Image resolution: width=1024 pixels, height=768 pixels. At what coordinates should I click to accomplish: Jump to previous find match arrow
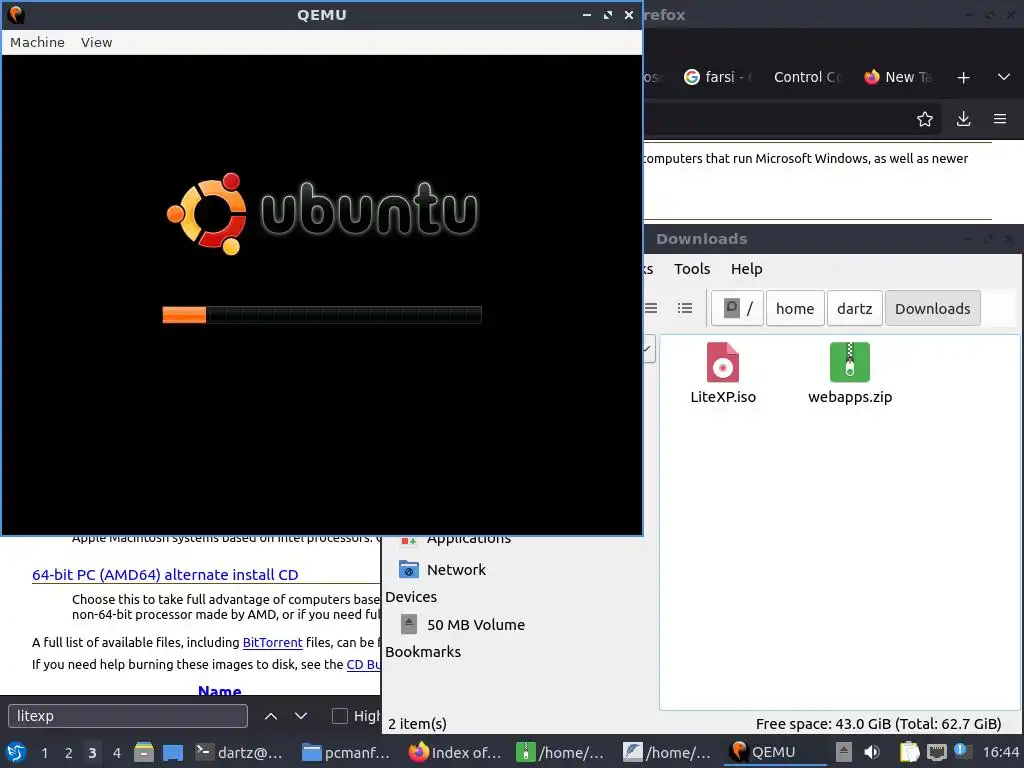tap(271, 716)
